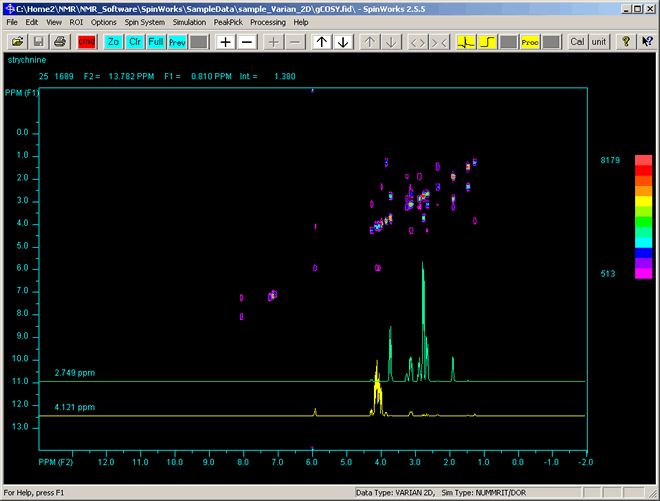Click the 513 contour level value
Screen dimensions: 660x501
click(x=608, y=274)
